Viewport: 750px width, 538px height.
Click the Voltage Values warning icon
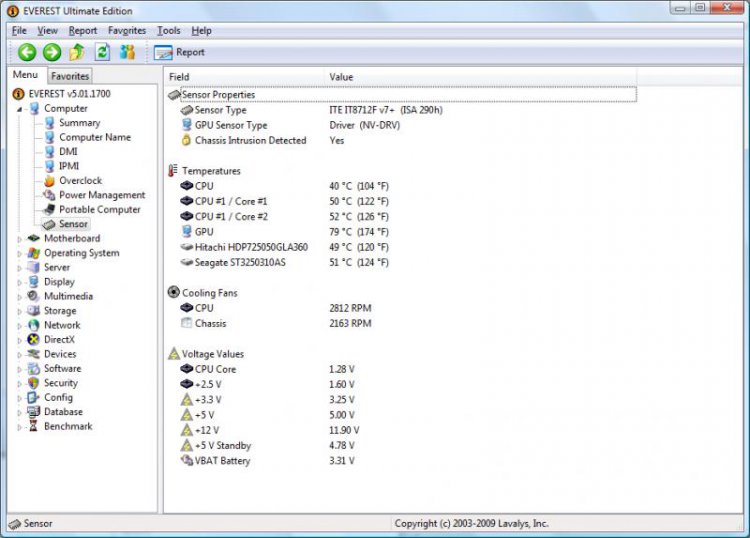click(173, 353)
